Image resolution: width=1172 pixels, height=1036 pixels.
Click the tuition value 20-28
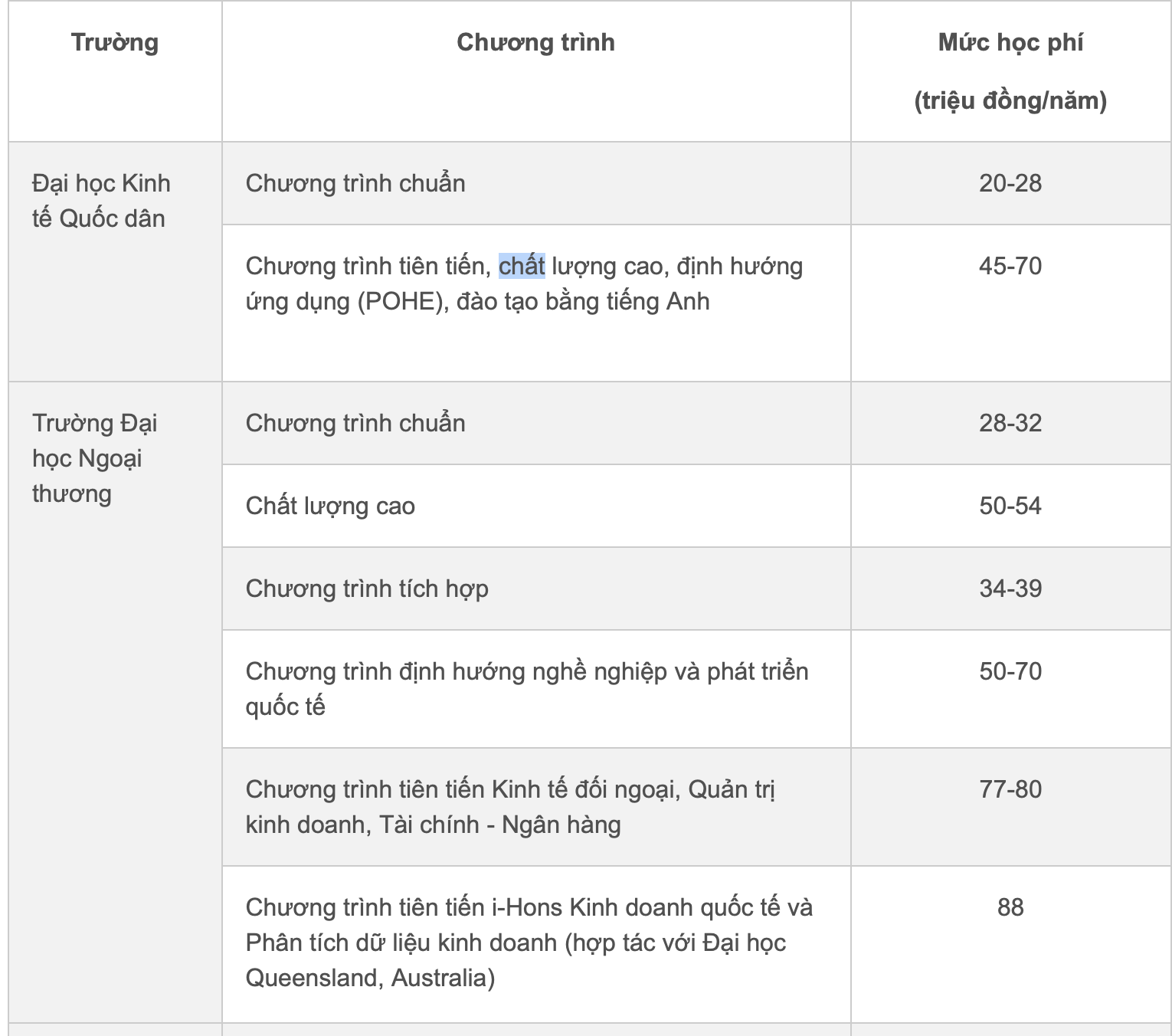1010,183
